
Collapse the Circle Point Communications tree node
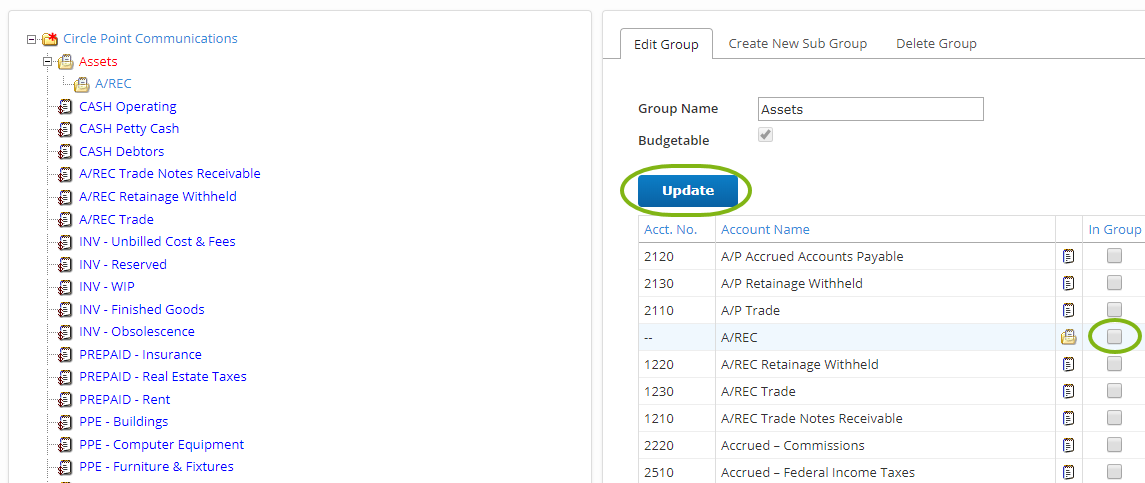point(31,39)
